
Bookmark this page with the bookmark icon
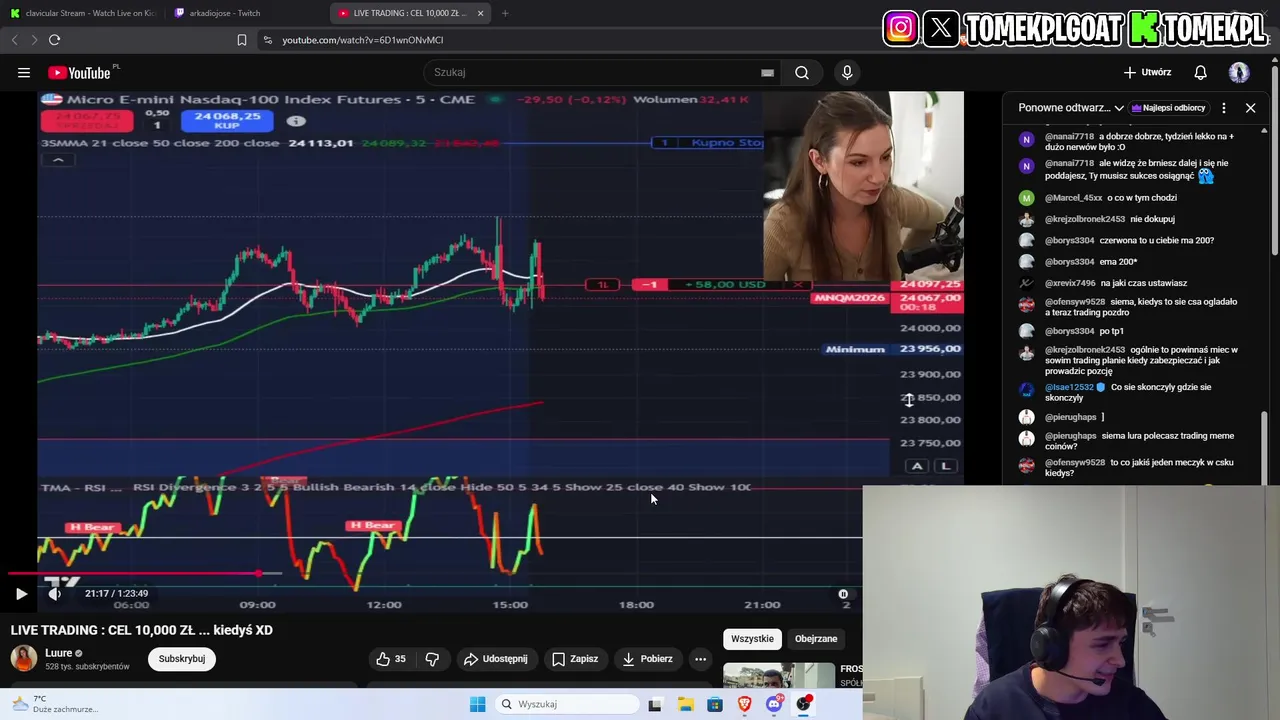tap(241, 40)
